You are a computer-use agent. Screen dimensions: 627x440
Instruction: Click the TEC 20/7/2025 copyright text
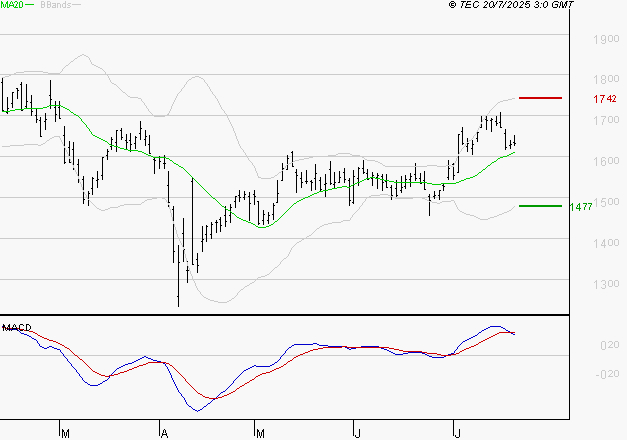tap(511, 5)
